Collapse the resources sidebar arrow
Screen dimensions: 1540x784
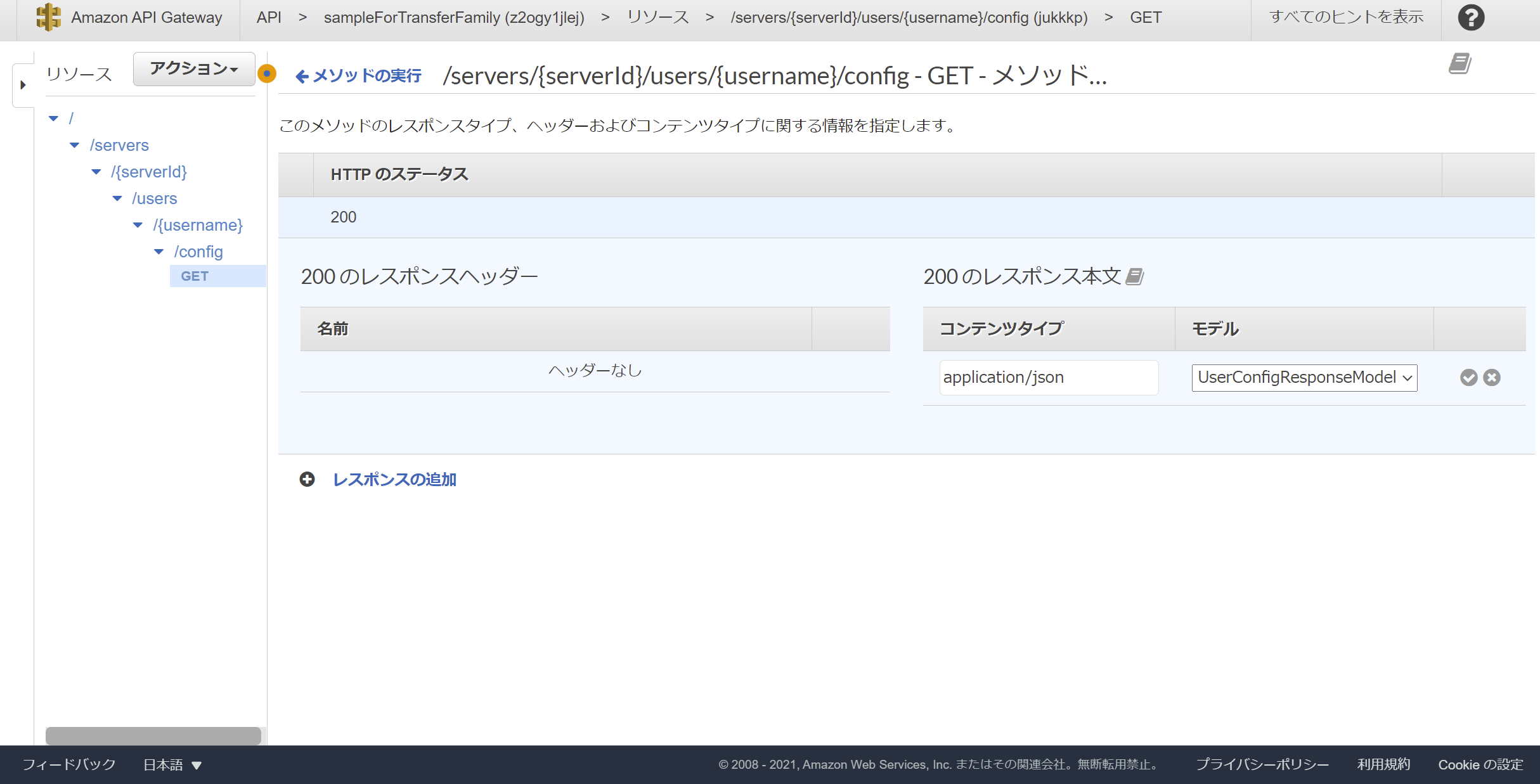[23, 84]
